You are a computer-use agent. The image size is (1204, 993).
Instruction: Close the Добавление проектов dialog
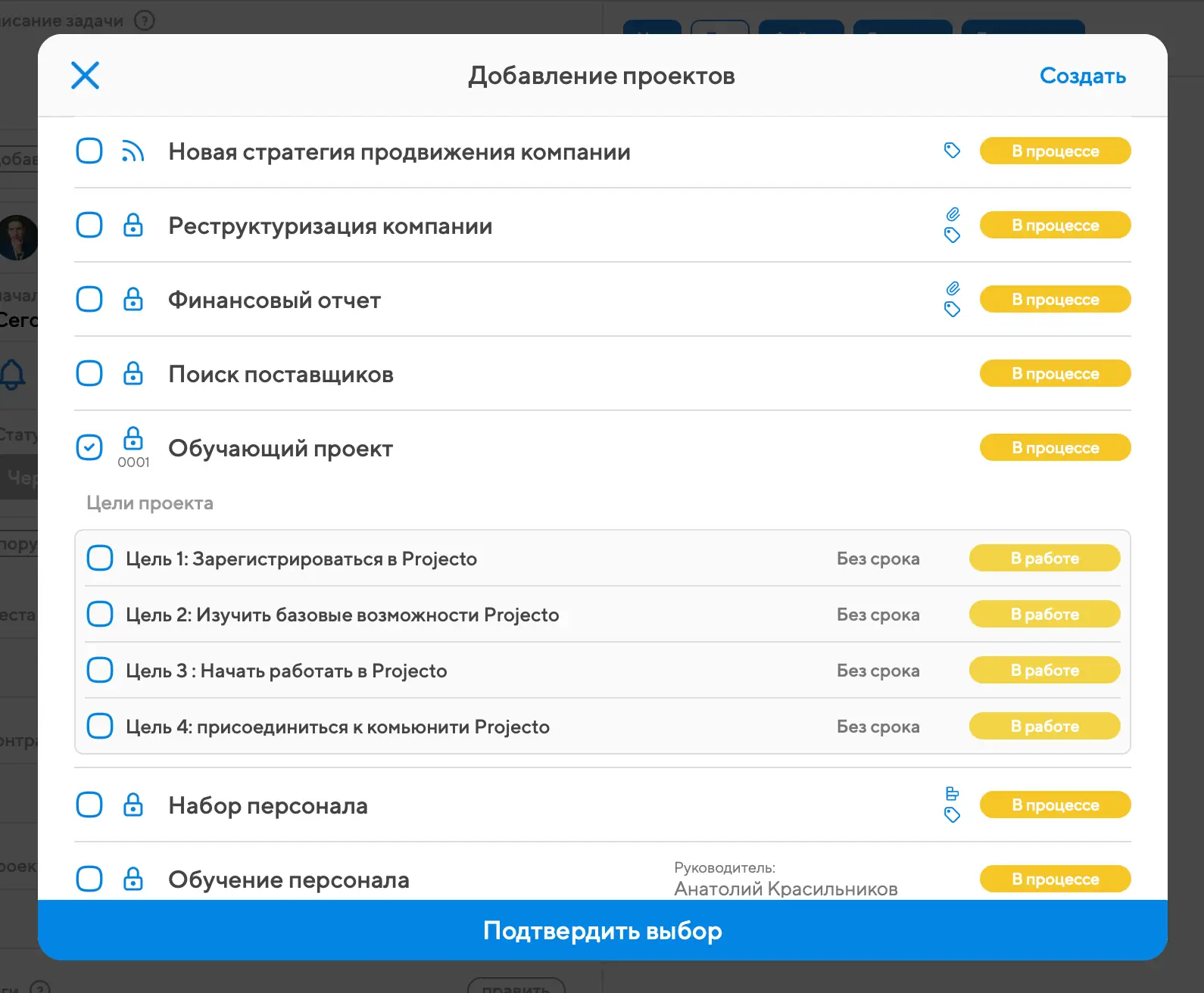pyautogui.click(x=85, y=76)
